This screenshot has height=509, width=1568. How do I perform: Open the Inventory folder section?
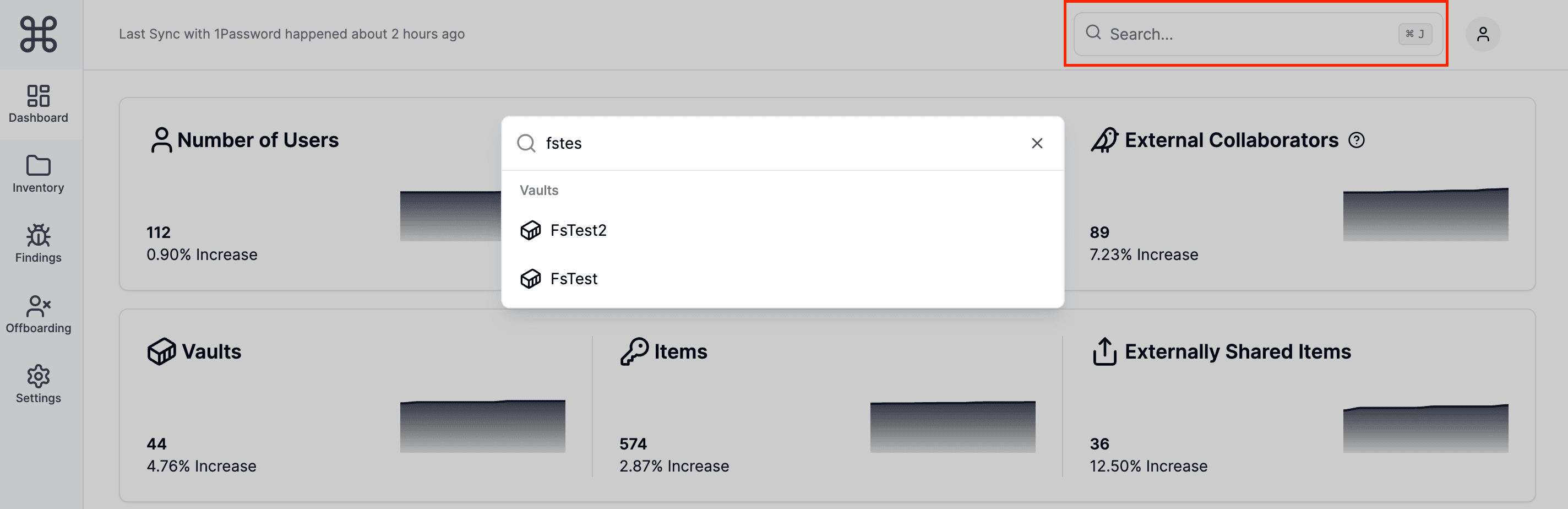click(39, 174)
